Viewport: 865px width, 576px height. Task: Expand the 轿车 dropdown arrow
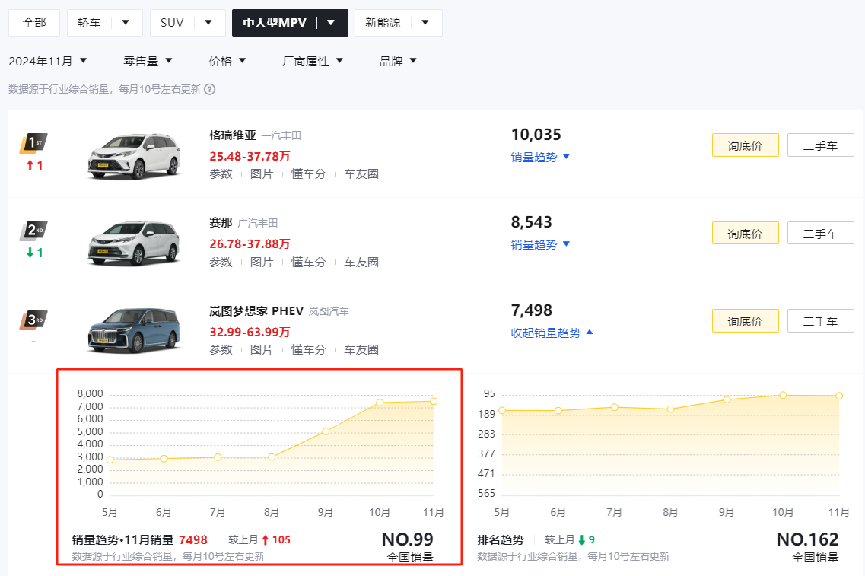tap(126, 23)
